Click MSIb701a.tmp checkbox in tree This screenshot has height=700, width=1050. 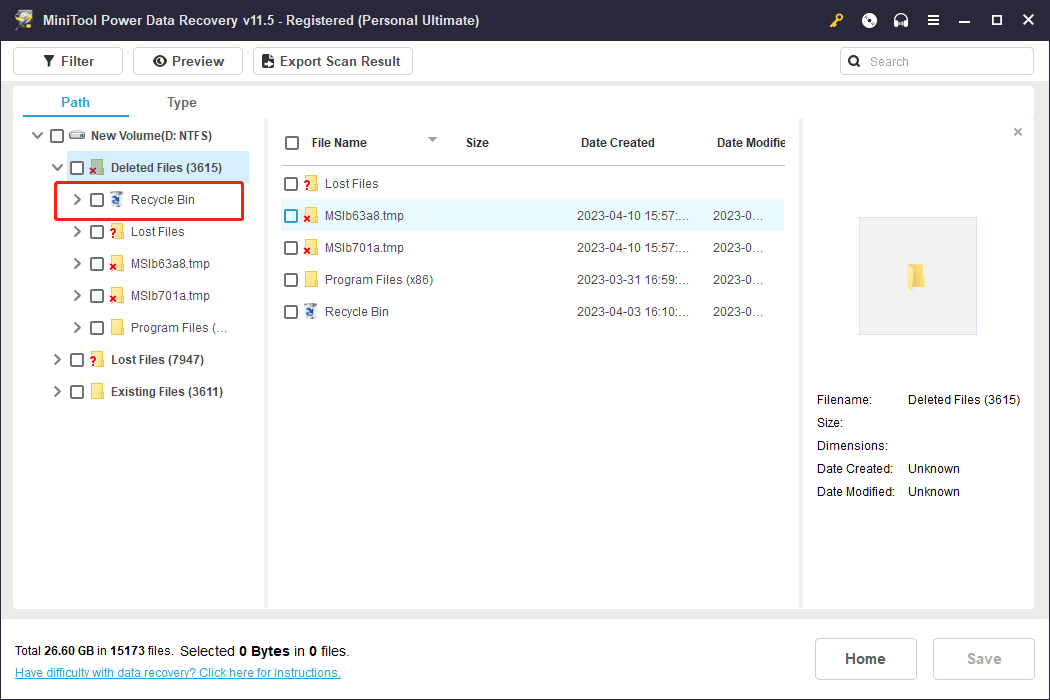click(97, 296)
